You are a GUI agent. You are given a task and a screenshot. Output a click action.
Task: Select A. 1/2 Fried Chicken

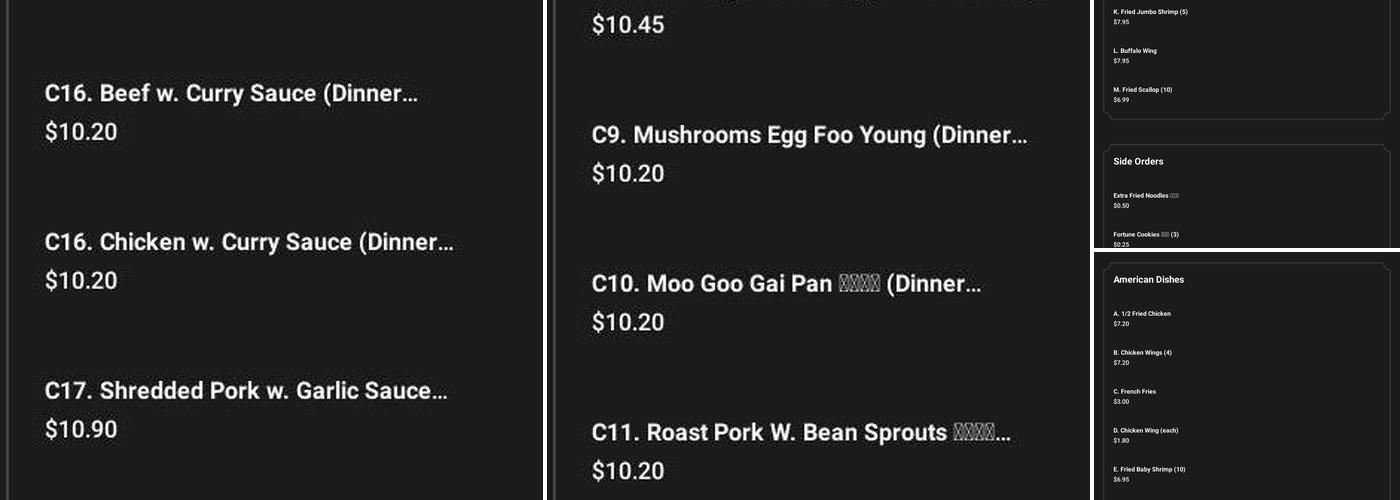coord(1142,314)
